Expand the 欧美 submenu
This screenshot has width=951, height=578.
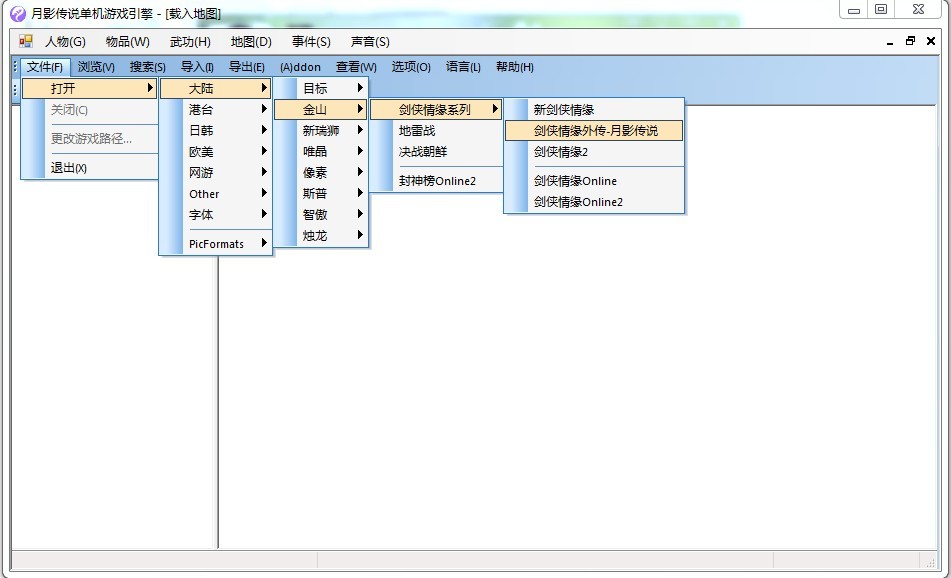215,152
